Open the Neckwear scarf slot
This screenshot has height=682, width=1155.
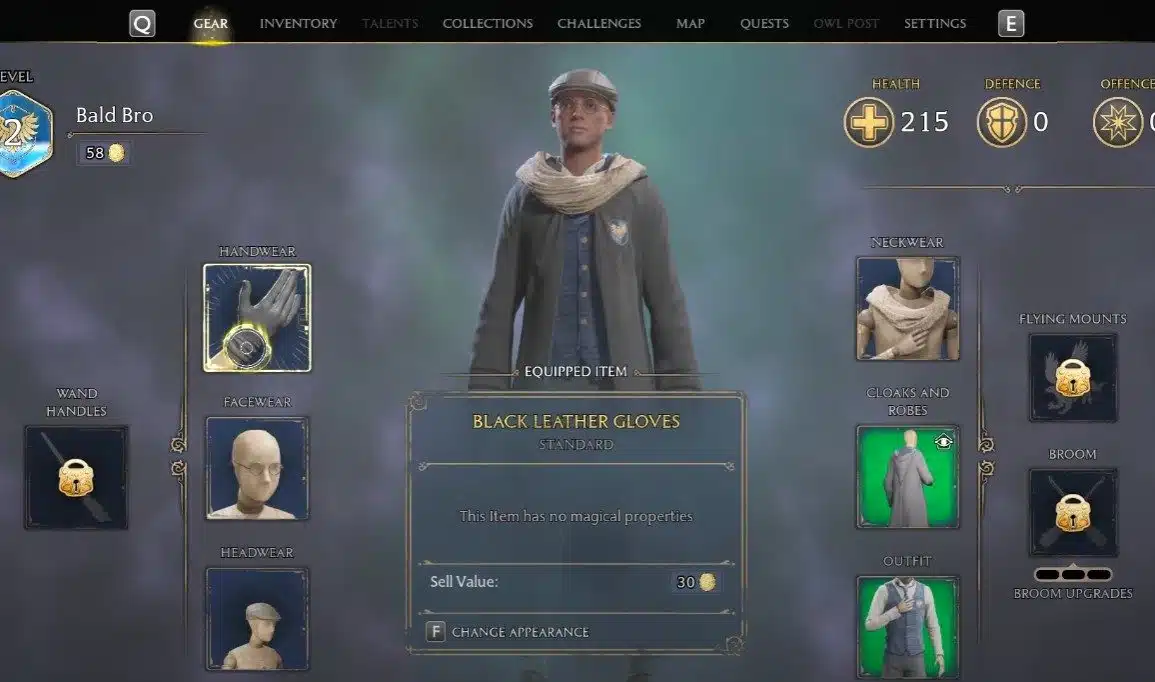[x=908, y=309]
